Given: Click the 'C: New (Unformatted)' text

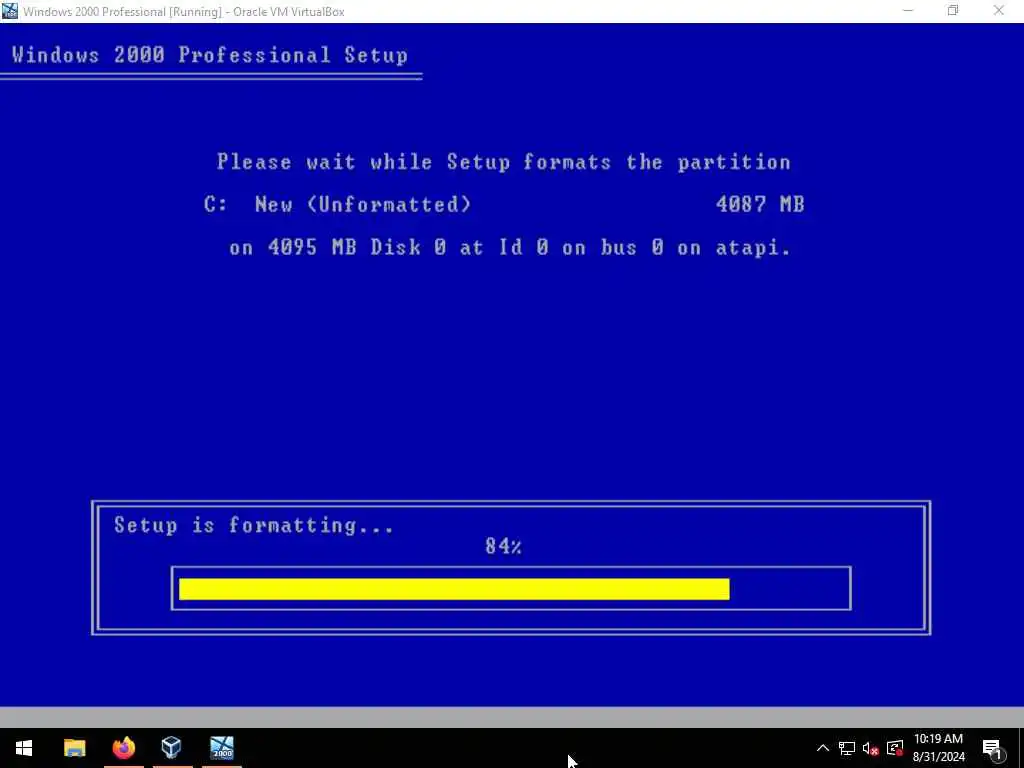Looking at the screenshot, I should point(337,205).
